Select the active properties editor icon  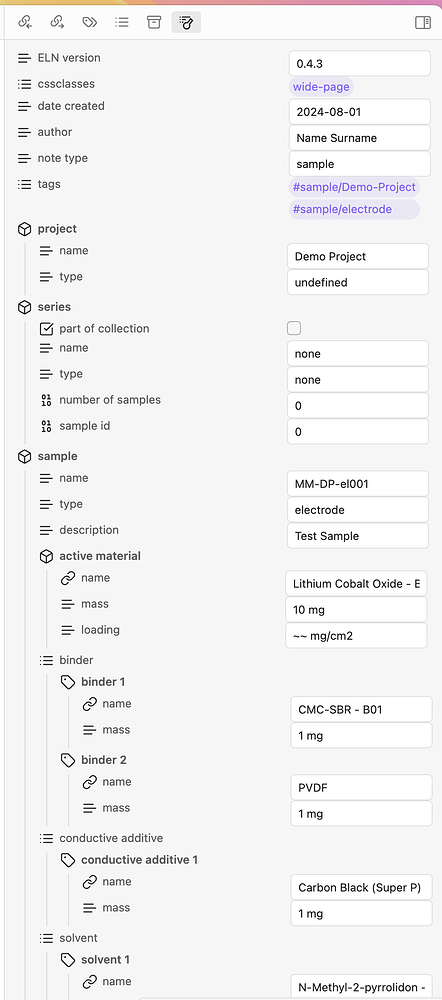point(186,22)
